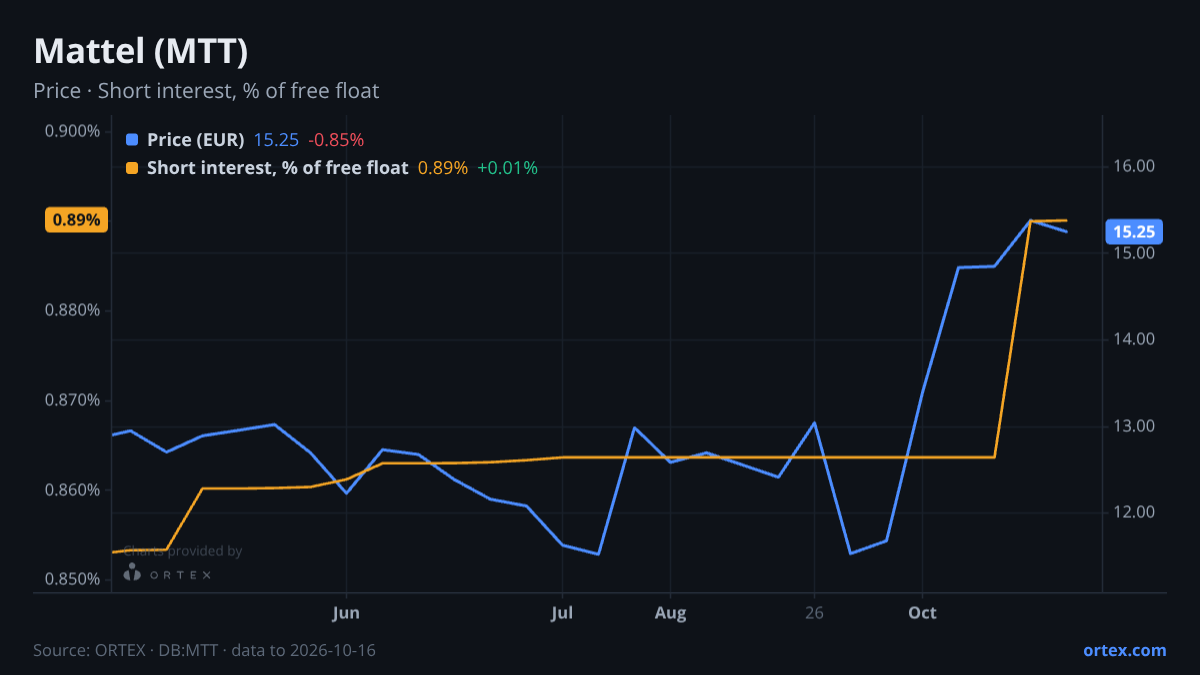Screen dimensions: 1200x675
Task: Toggle the Price (EUR) legend label
Action: click(x=195, y=140)
